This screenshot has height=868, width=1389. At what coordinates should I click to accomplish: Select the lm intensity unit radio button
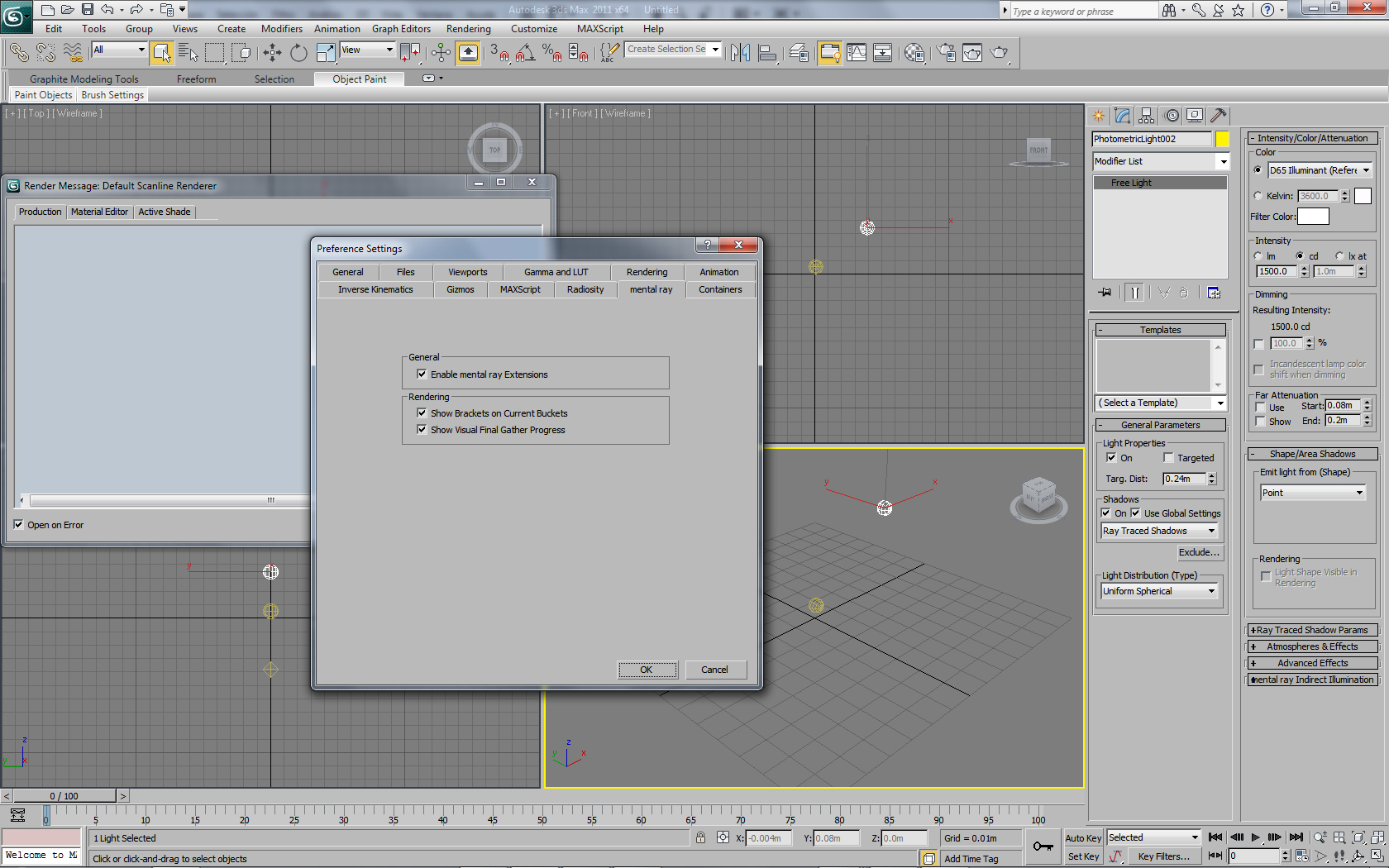pyautogui.click(x=1258, y=256)
